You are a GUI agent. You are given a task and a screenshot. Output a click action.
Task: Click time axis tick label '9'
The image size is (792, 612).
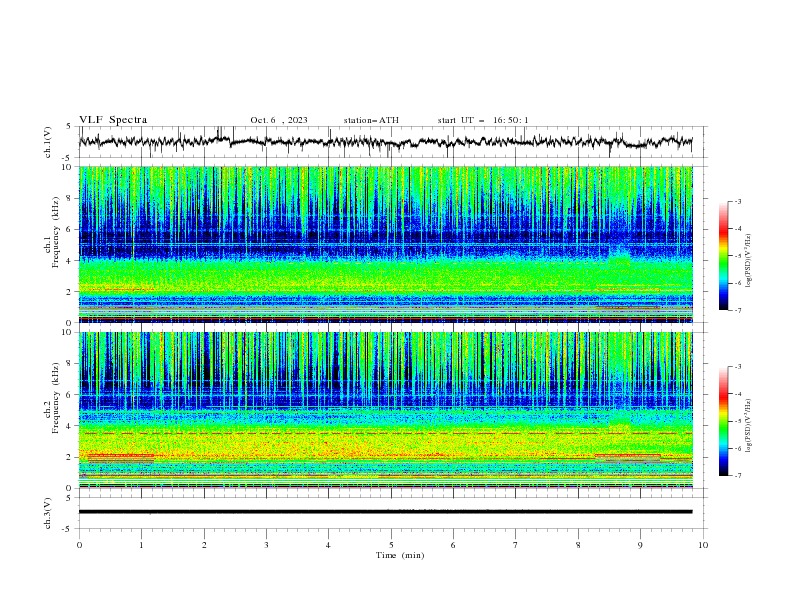(640, 545)
